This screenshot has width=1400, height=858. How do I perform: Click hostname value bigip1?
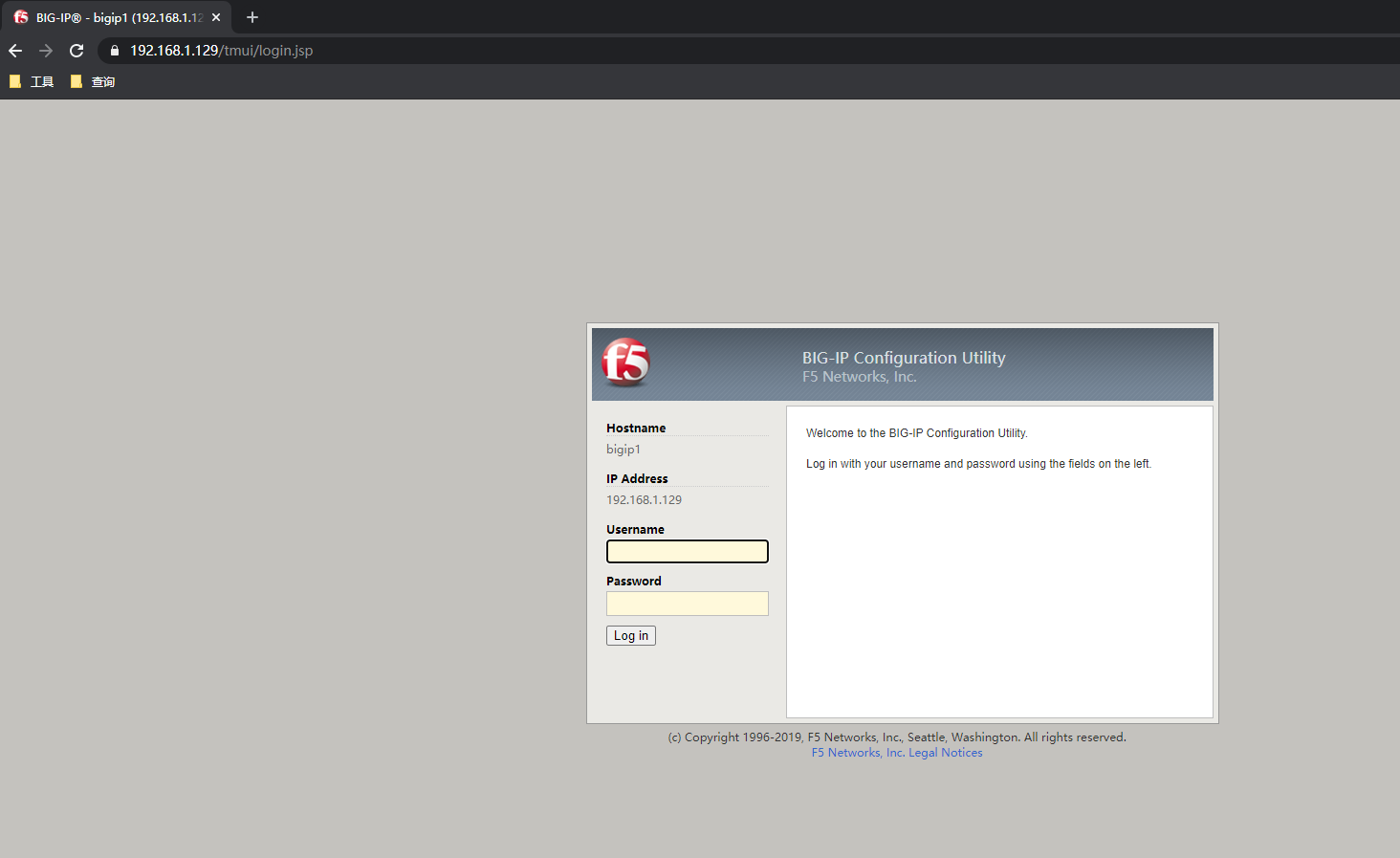(x=623, y=450)
